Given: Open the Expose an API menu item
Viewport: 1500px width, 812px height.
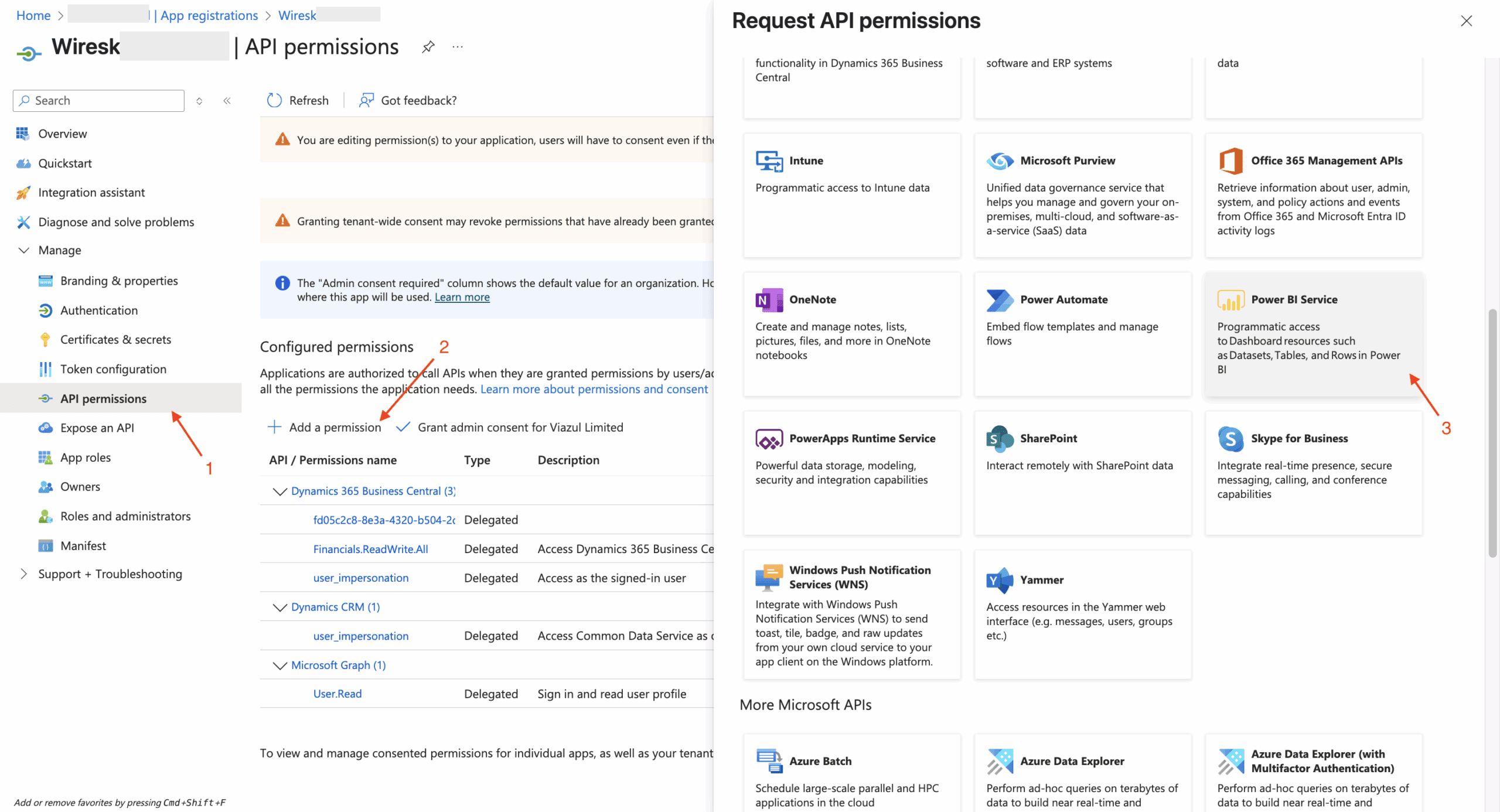Looking at the screenshot, I should point(97,428).
